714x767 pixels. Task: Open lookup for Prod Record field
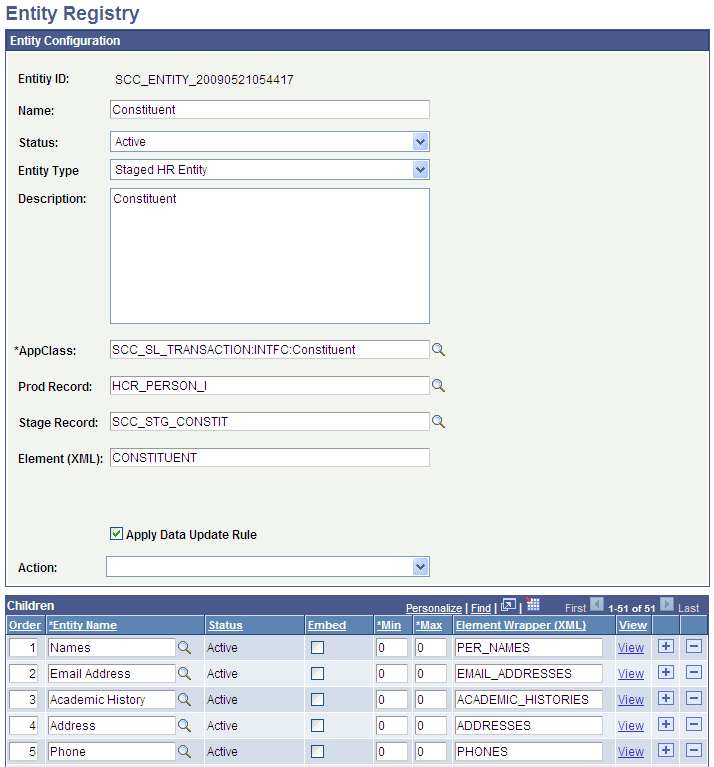tap(438, 385)
